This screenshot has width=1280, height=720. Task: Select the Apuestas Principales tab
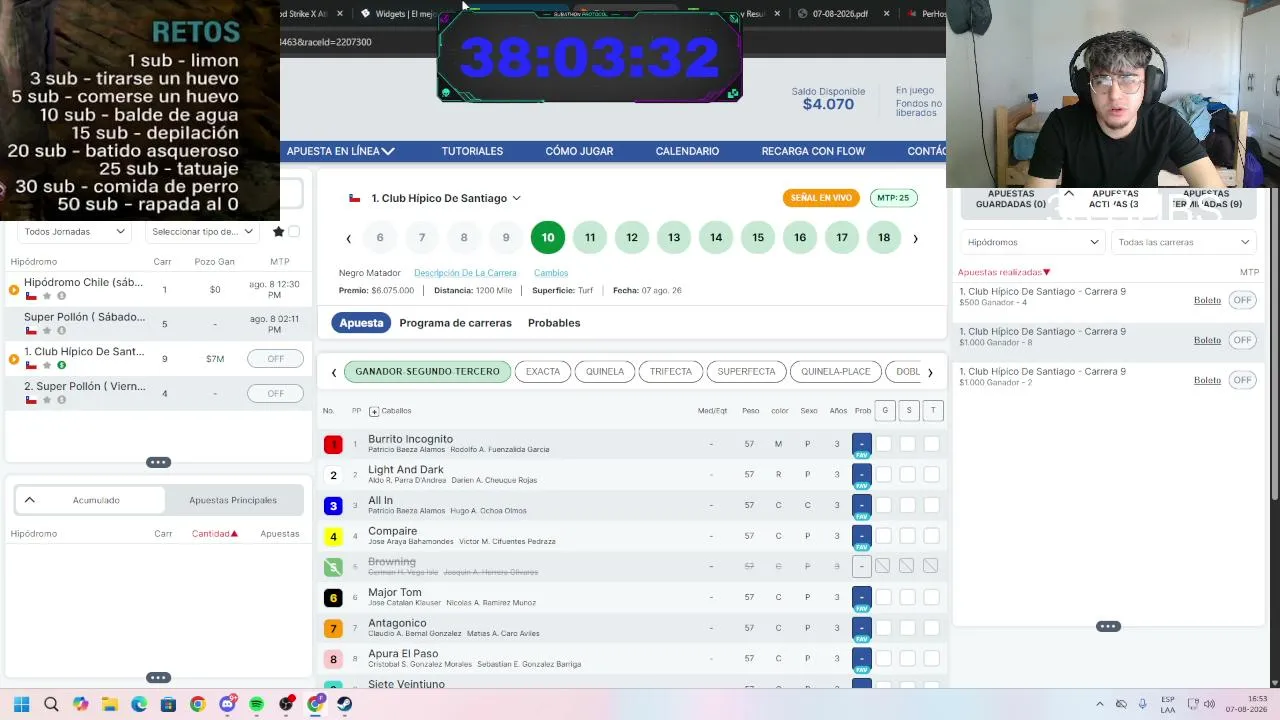[x=233, y=500]
